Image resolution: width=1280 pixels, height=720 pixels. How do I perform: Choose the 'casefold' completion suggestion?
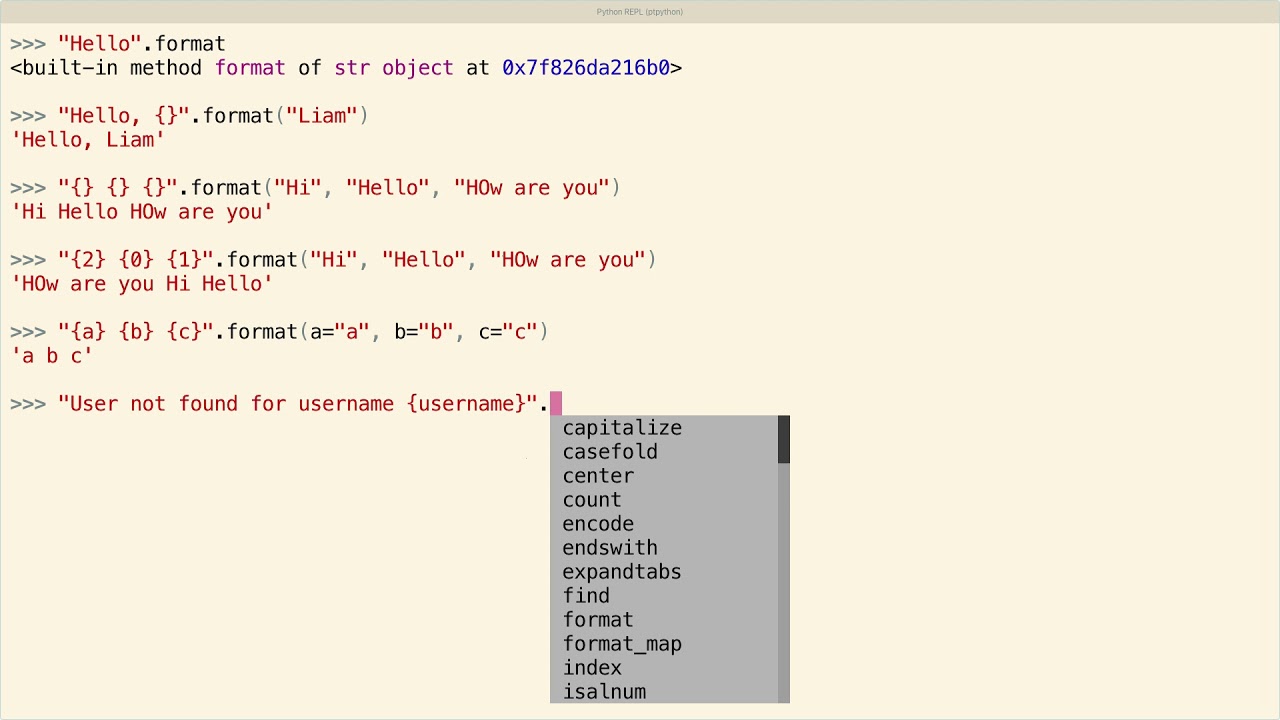click(610, 452)
